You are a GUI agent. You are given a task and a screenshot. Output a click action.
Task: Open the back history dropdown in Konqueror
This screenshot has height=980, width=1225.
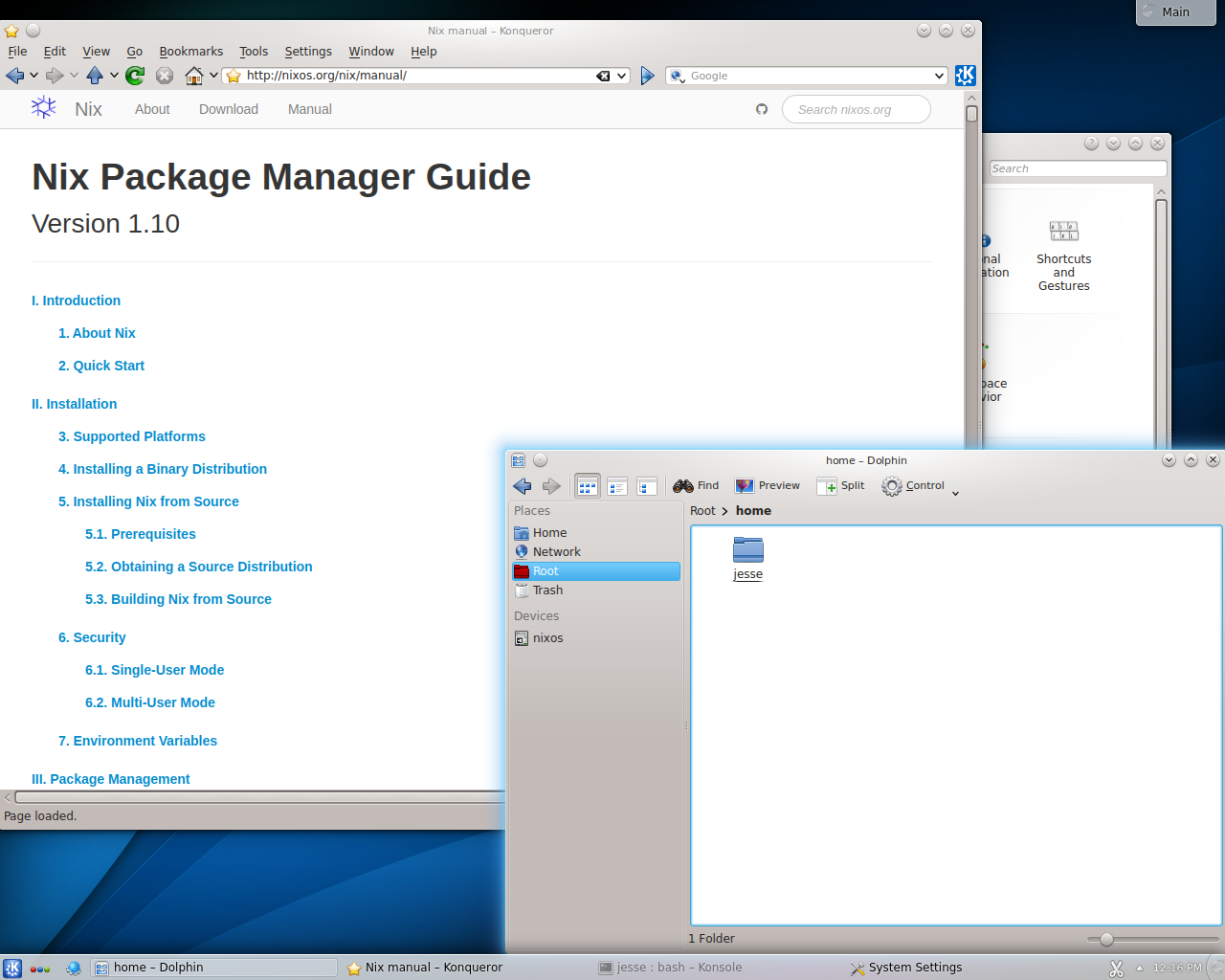click(34, 76)
